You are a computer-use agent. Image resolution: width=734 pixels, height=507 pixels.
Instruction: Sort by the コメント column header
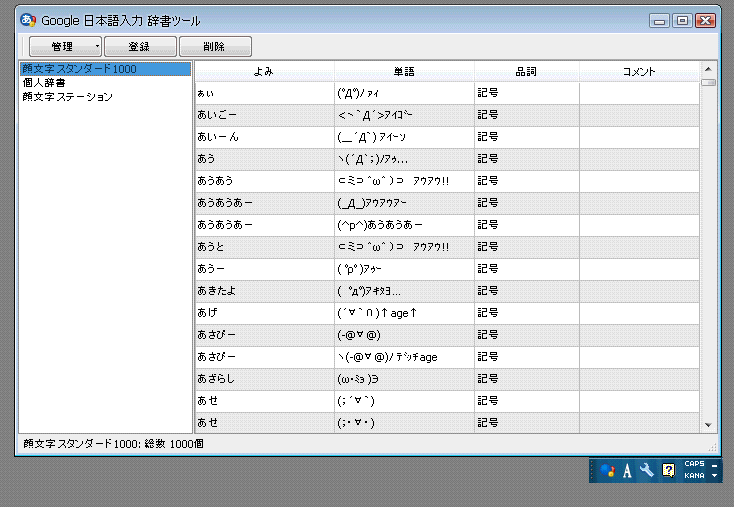click(x=639, y=72)
